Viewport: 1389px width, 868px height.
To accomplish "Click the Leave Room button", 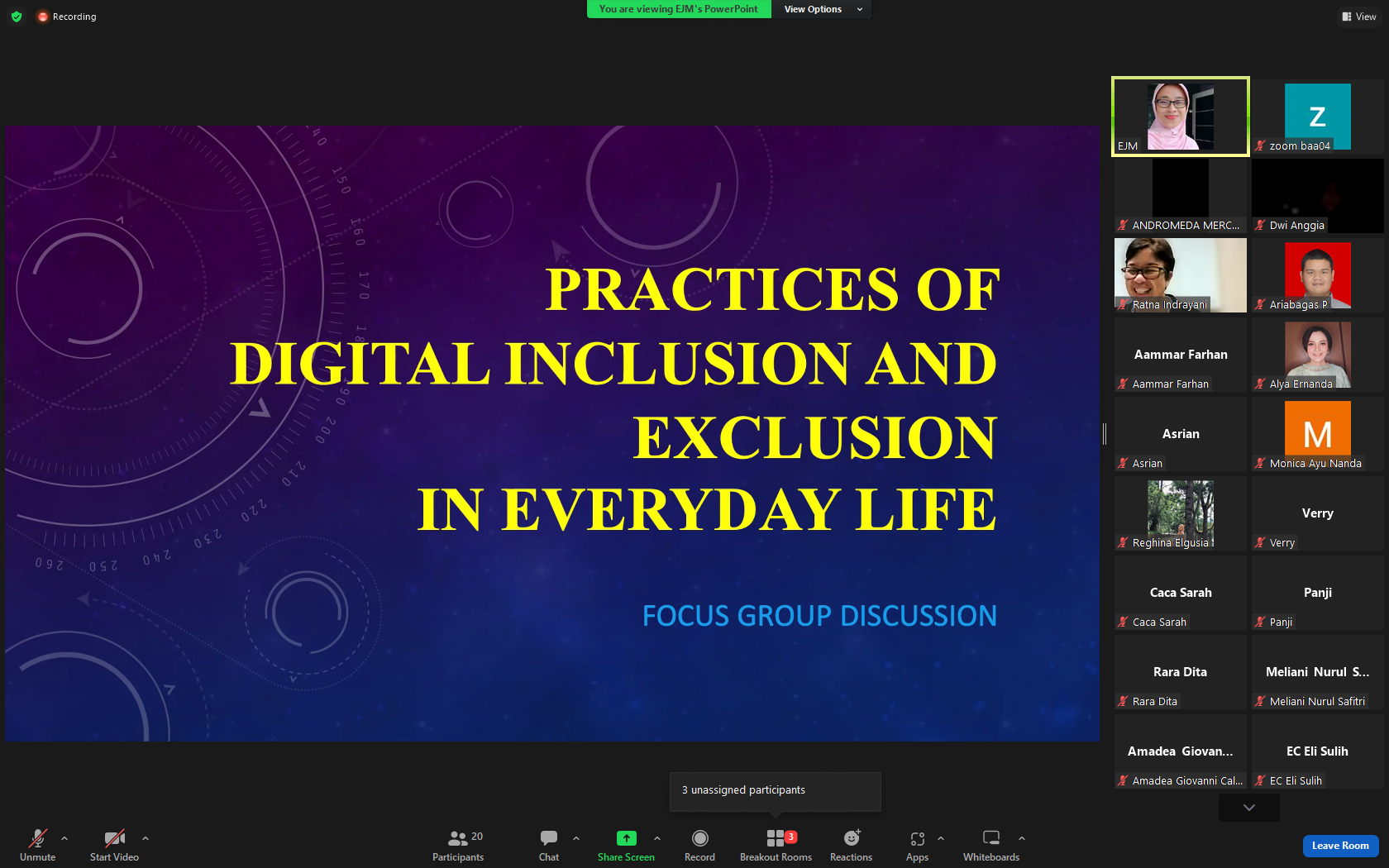I will tap(1340, 846).
